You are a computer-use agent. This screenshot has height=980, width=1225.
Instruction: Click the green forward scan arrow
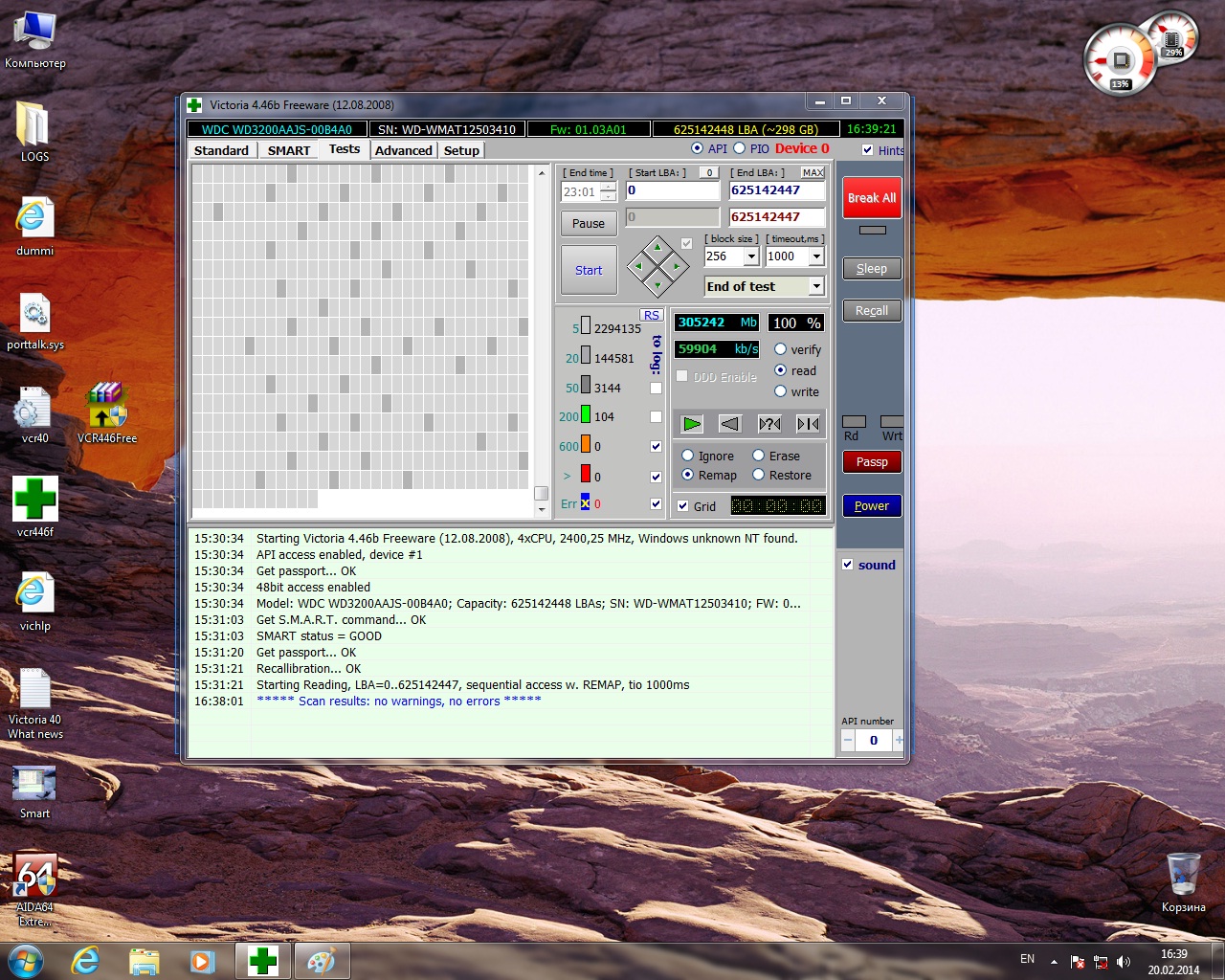coord(692,424)
